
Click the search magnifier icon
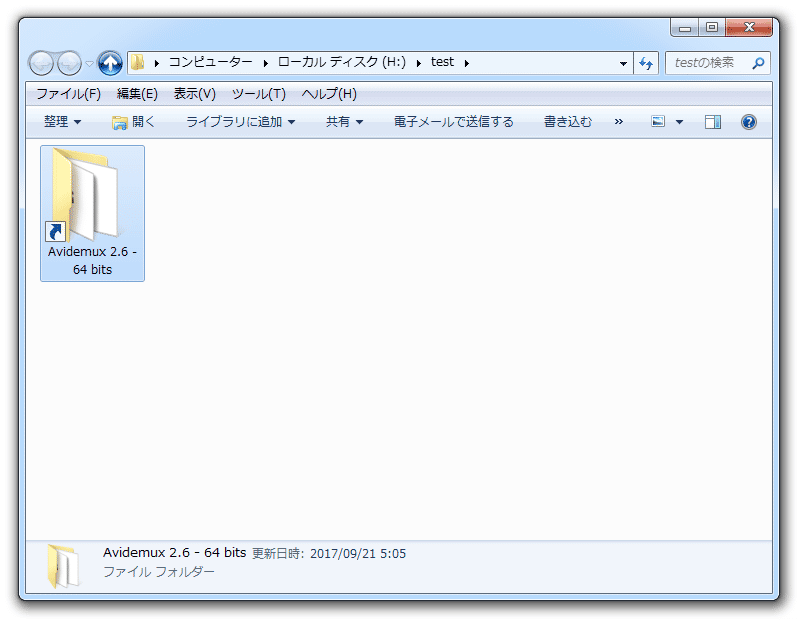[x=758, y=63]
